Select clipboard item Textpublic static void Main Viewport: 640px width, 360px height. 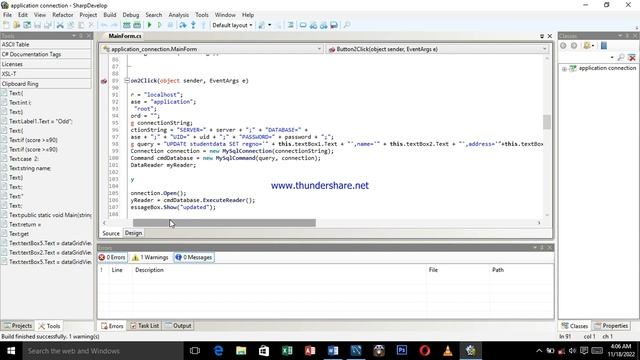coord(50,215)
